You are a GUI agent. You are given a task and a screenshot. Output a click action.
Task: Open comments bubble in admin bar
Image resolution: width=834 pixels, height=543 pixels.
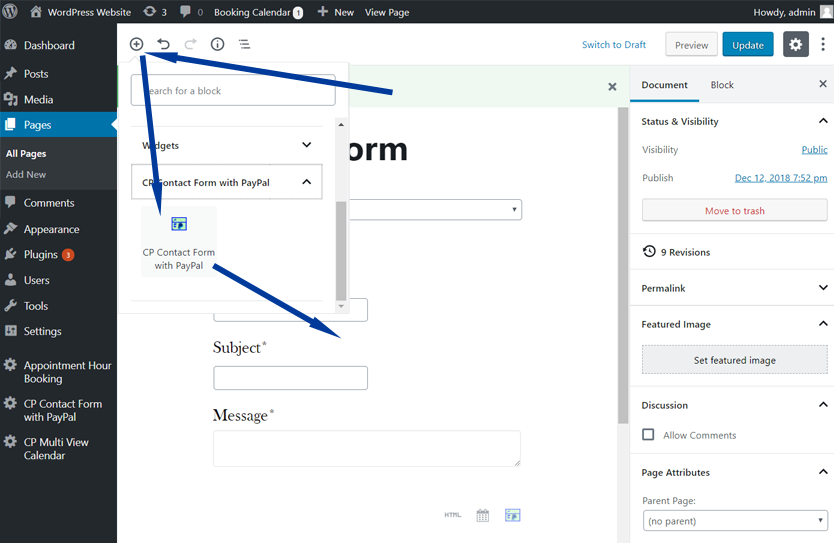[x=191, y=12]
